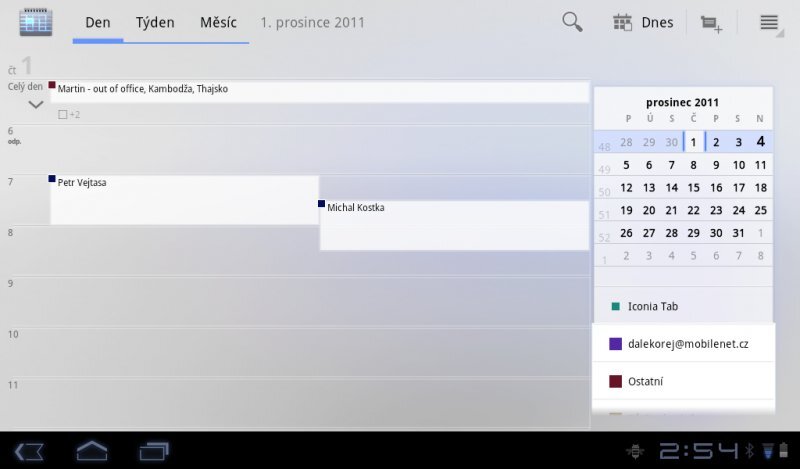800x469 pixels.
Task: Tap the Android home button
Action: (92, 451)
